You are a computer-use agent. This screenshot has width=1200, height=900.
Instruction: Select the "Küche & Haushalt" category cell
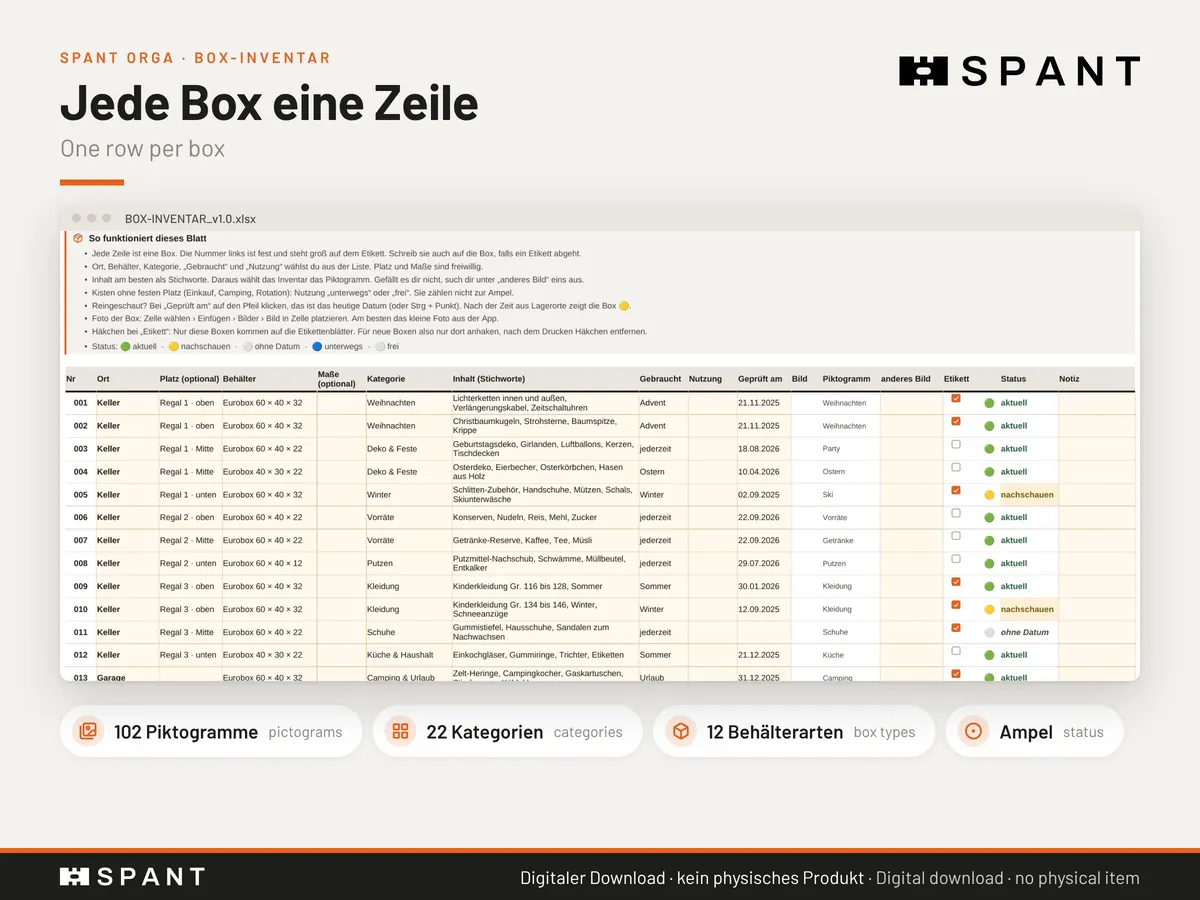click(407, 656)
